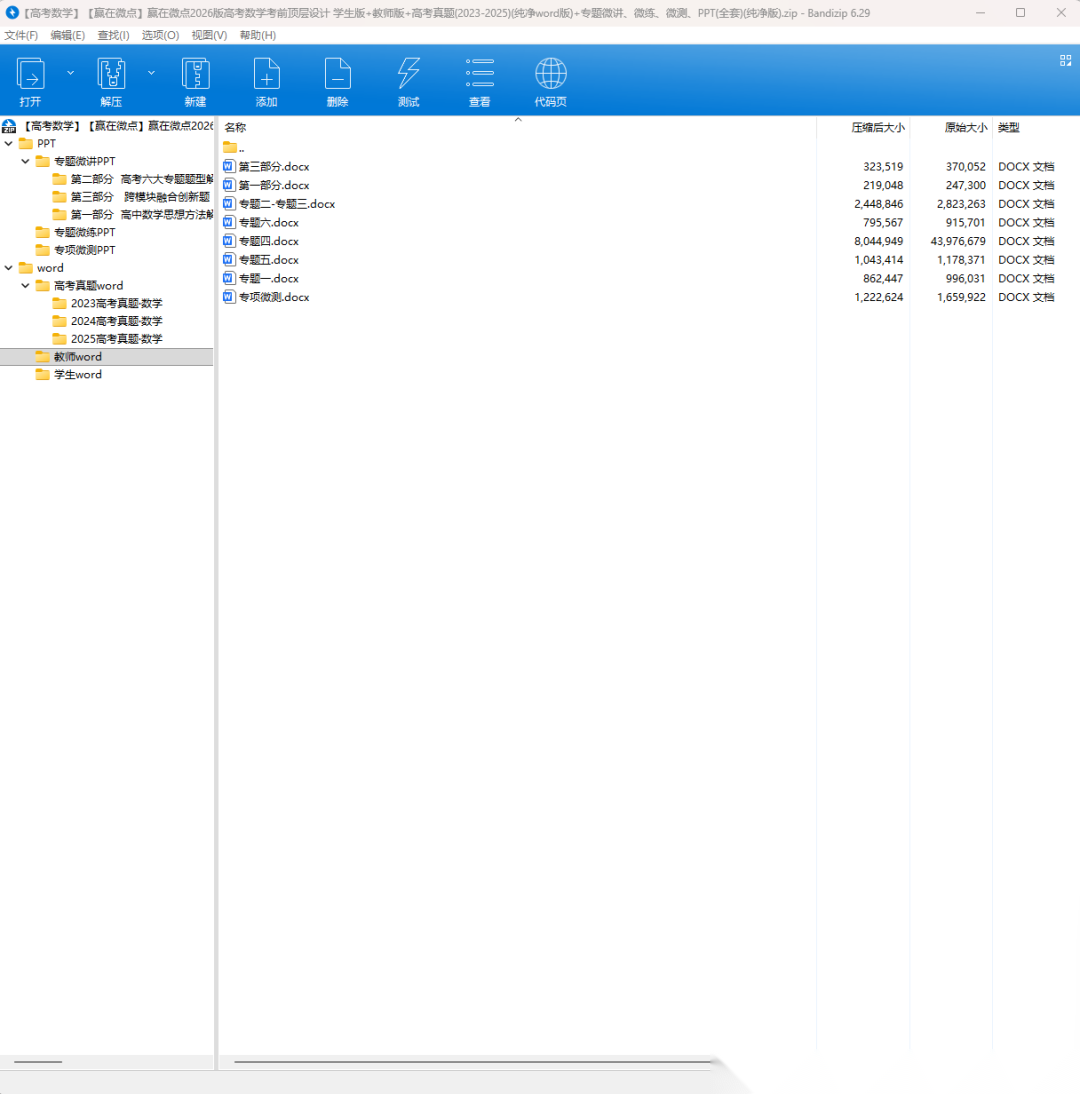Open the 文件(F) menu

(21, 35)
